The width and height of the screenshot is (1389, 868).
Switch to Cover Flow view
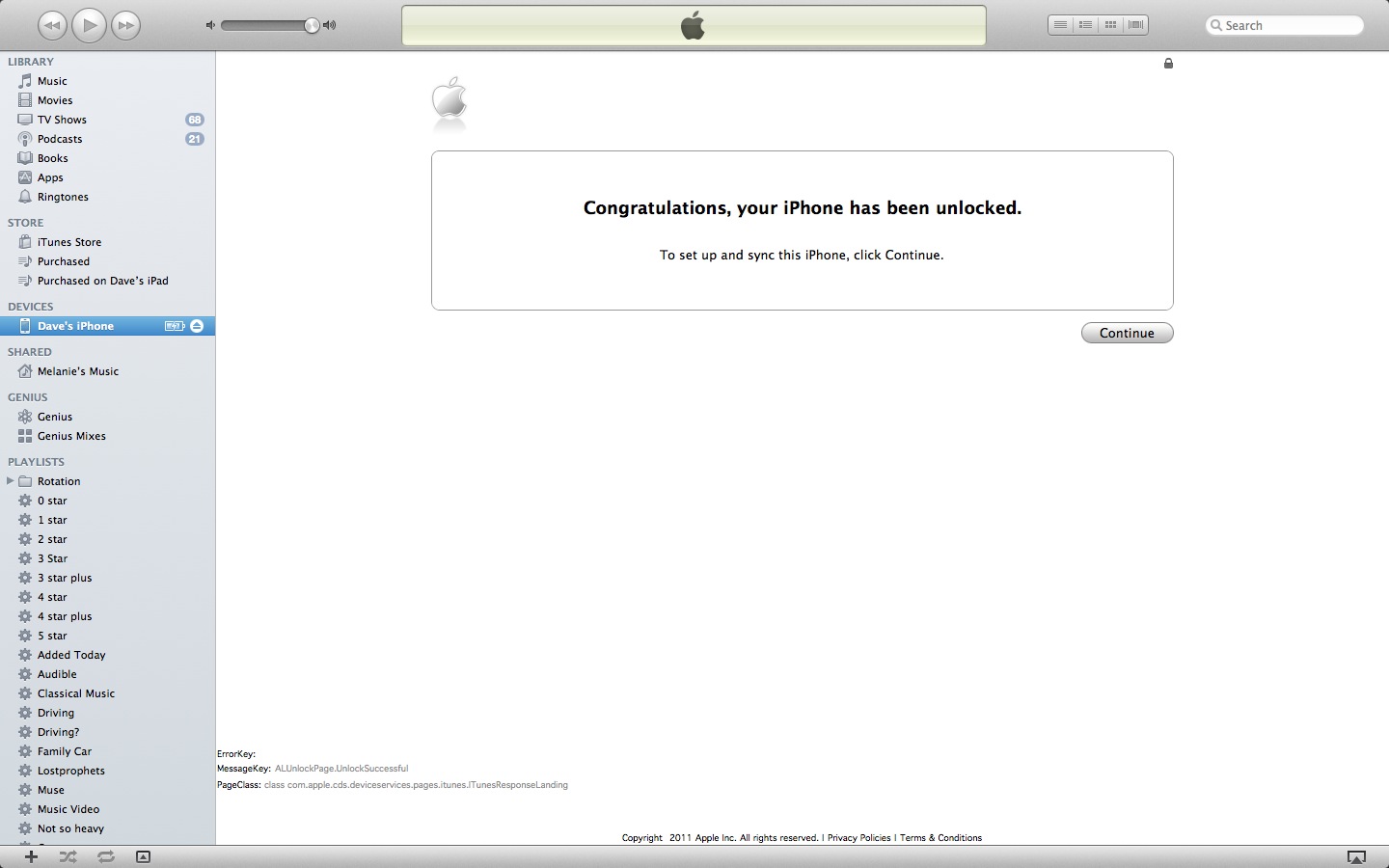[x=1135, y=25]
